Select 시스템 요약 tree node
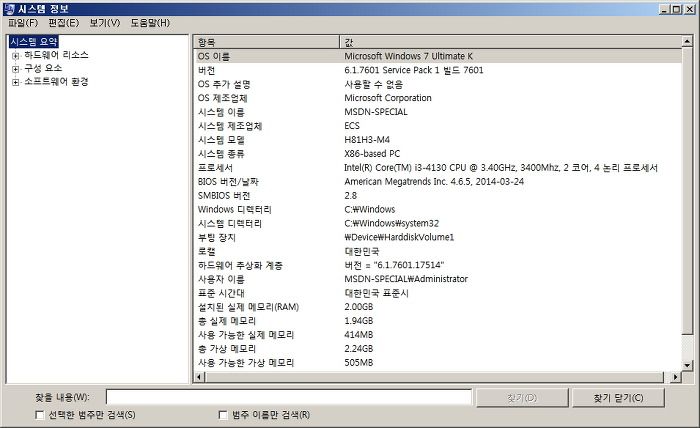This screenshot has height=428, width=700. (x=33, y=42)
